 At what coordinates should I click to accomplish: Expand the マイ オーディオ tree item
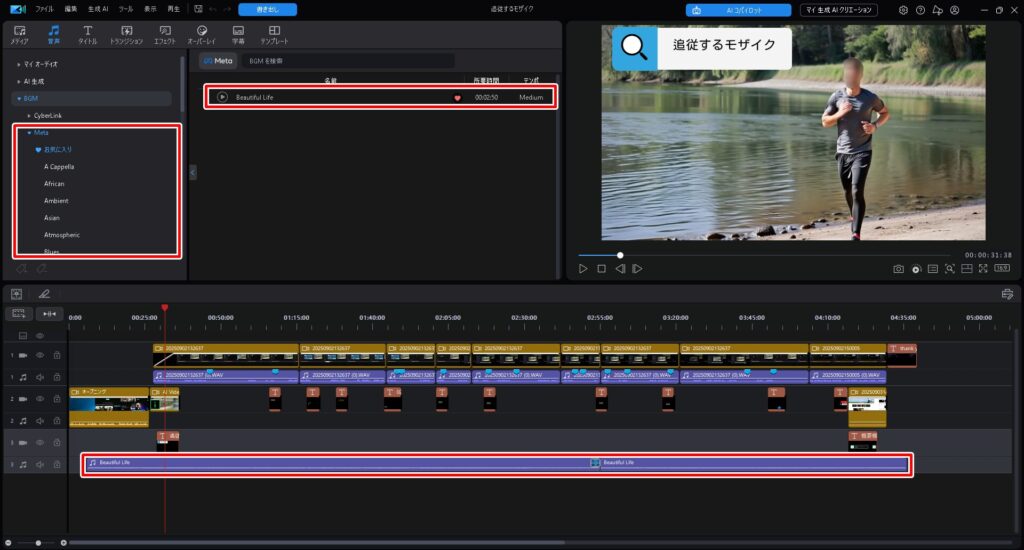pos(18,64)
